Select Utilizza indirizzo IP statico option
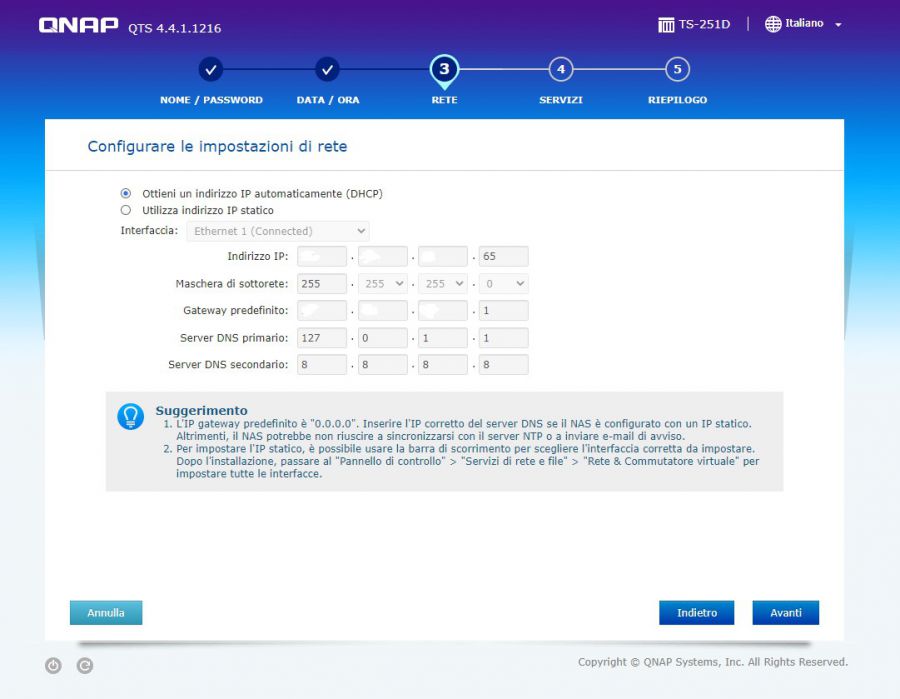The image size is (900, 699). pos(126,210)
